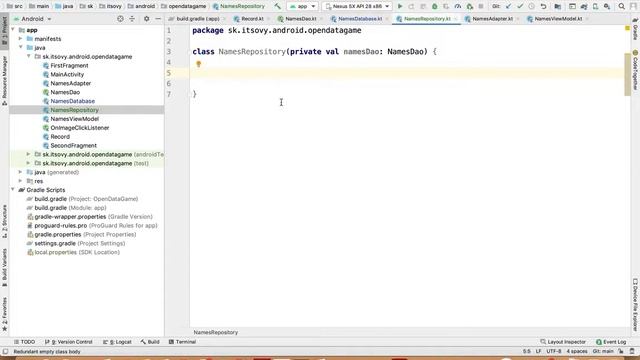Collapse the Gradle Scripts node

tap(13, 190)
